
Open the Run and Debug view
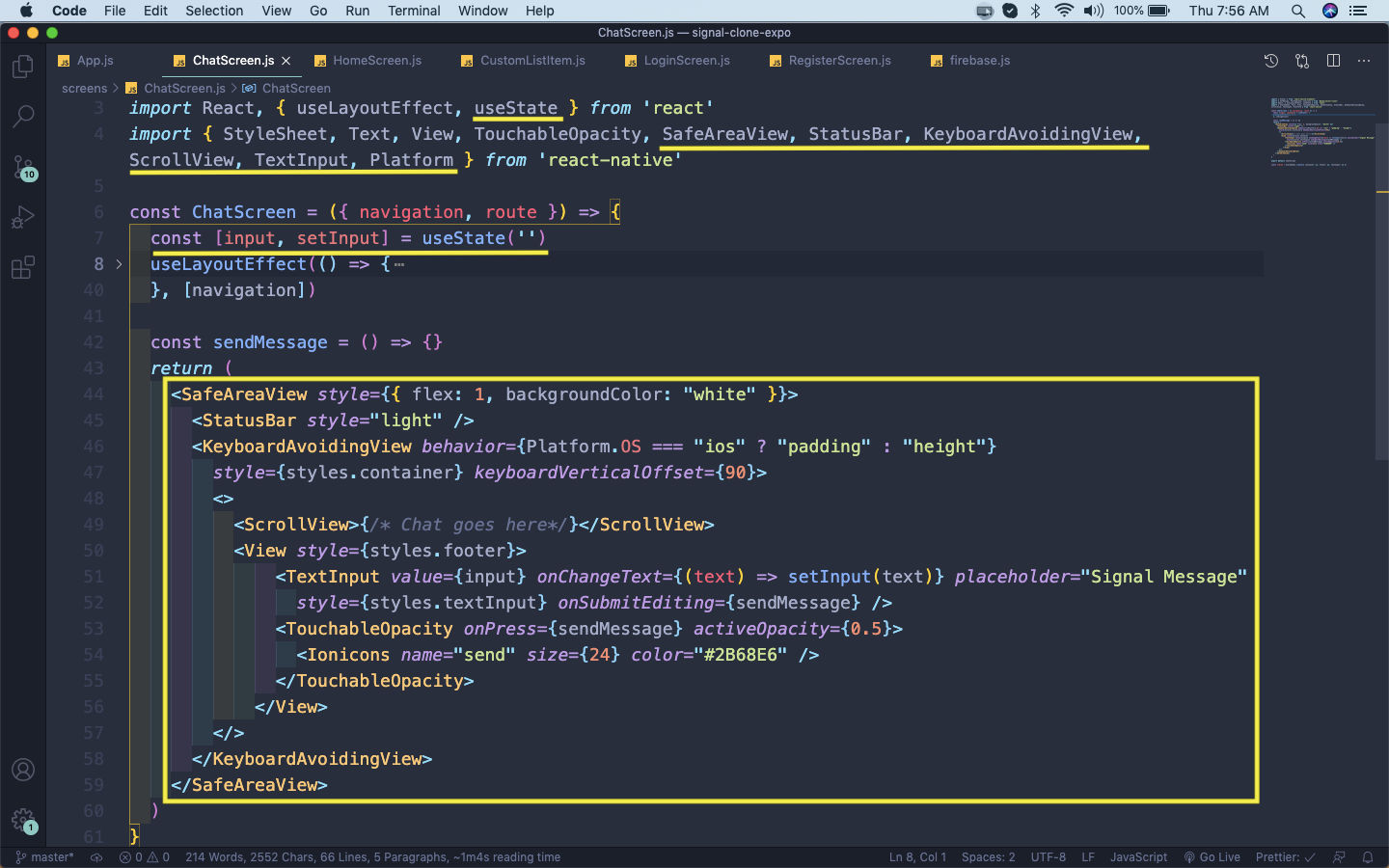pyautogui.click(x=23, y=218)
